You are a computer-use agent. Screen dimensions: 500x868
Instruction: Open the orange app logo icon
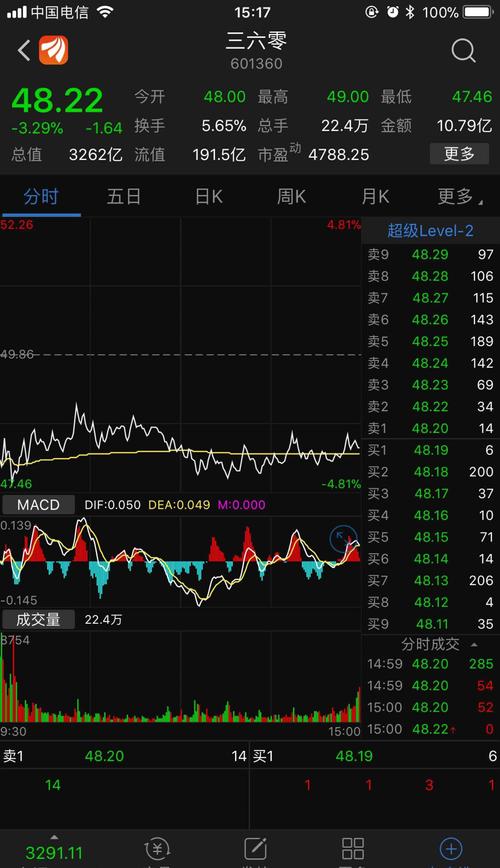point(54,50)
